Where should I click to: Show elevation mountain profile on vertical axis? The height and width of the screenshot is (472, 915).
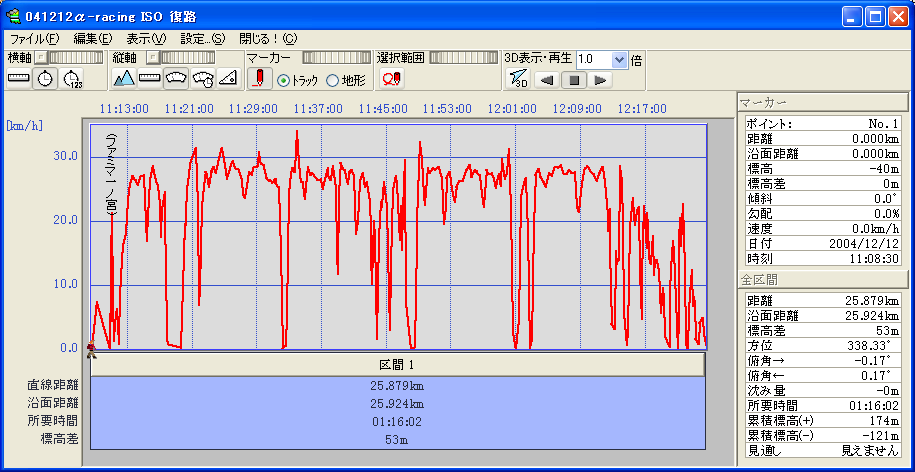(124, 78)
